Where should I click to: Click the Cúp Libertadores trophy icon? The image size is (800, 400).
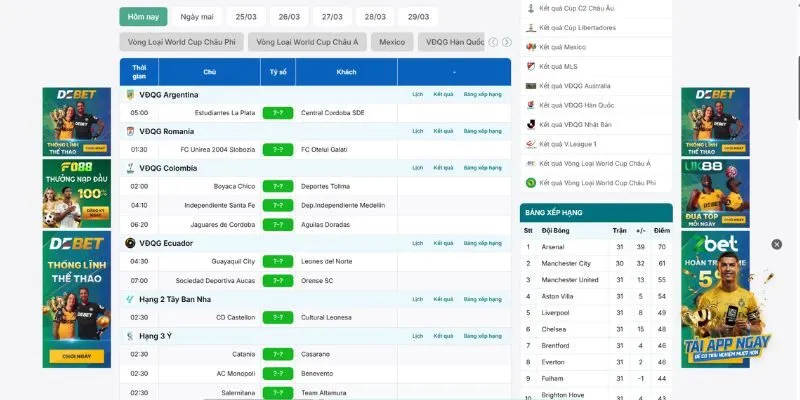[x=531, y=28]
